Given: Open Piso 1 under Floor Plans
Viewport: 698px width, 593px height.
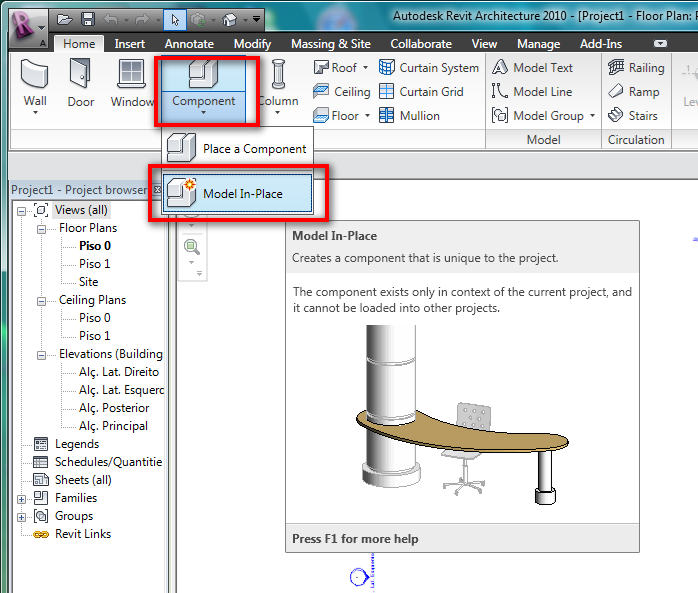Looking at the screenshot, I should pyautogui.click(x=94, y=264).
